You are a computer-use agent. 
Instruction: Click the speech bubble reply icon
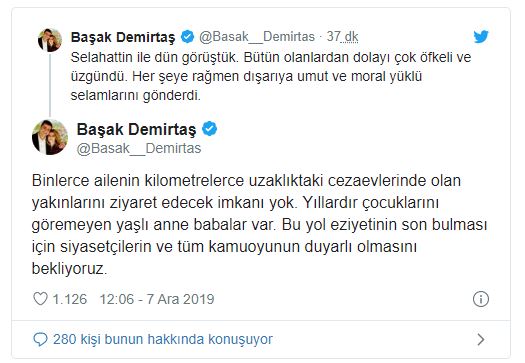41,340
